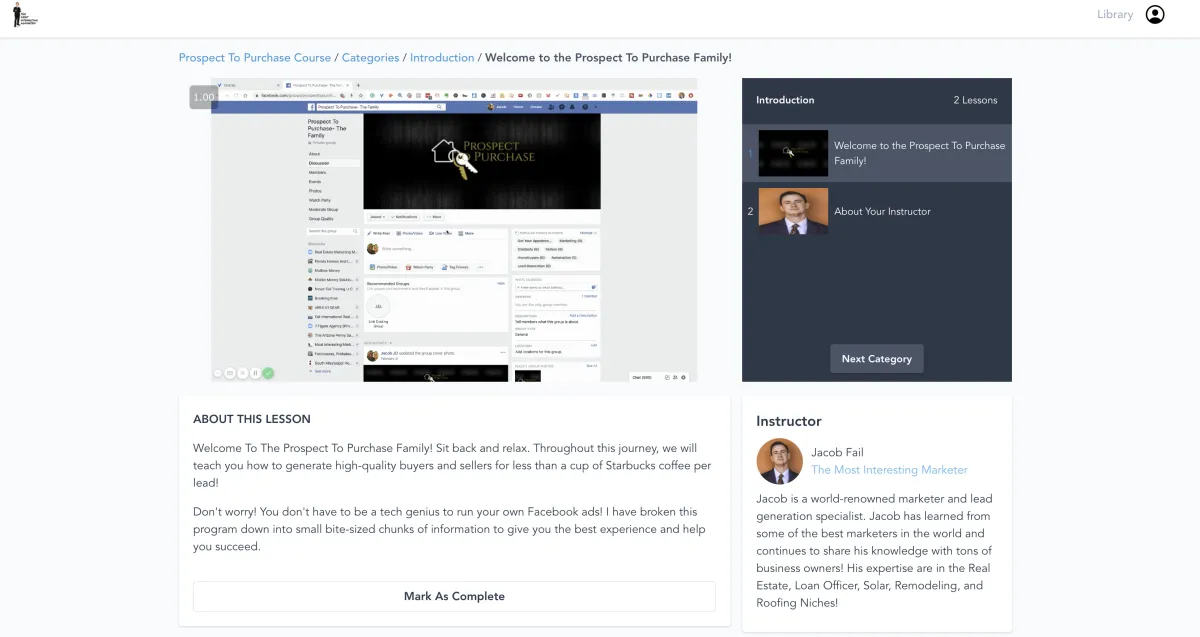Click the 1.00 playback speed badge

click(203, 97)
